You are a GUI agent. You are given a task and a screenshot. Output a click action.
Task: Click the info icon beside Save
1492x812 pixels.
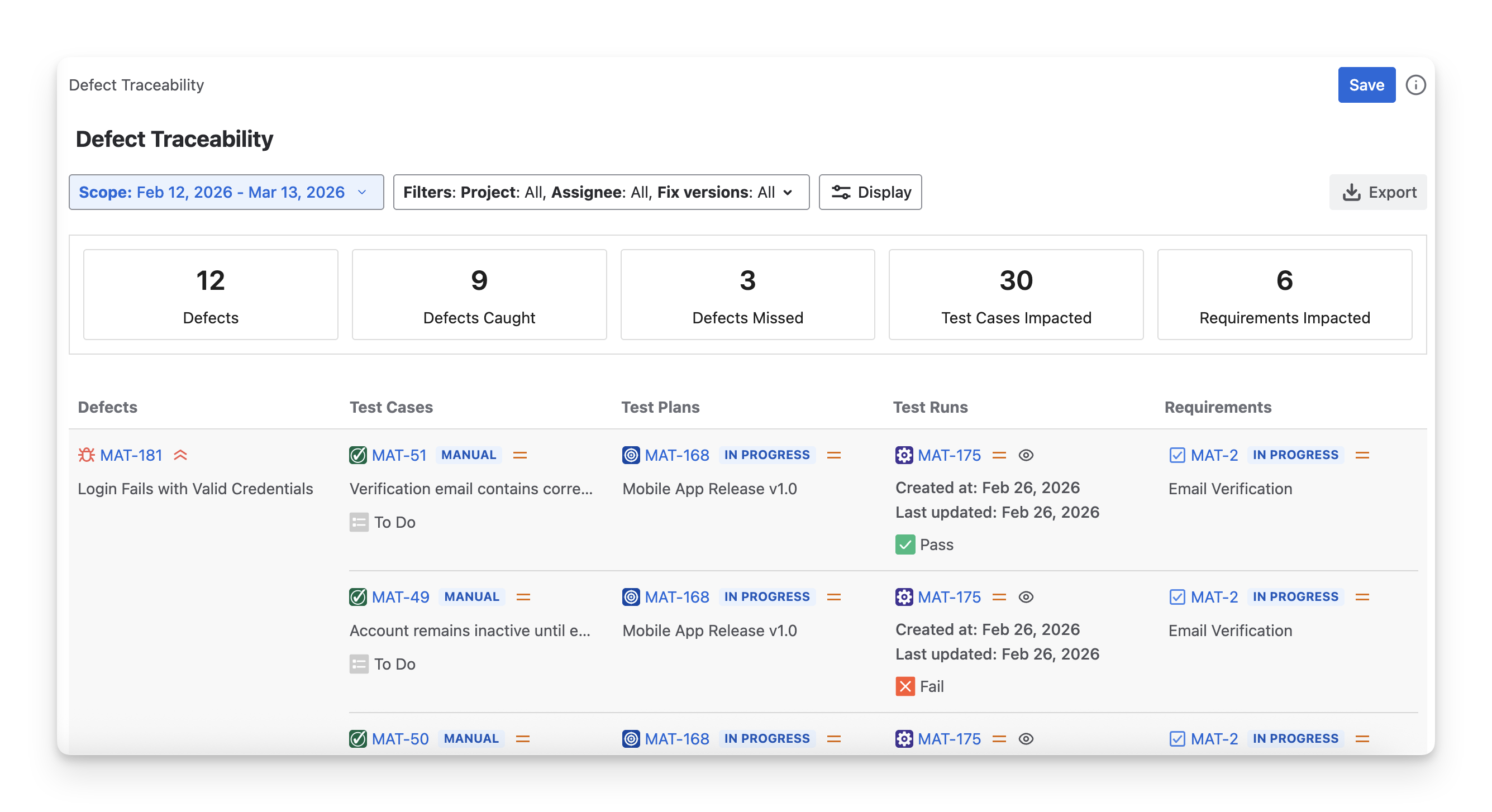[x=1415, y=85]
